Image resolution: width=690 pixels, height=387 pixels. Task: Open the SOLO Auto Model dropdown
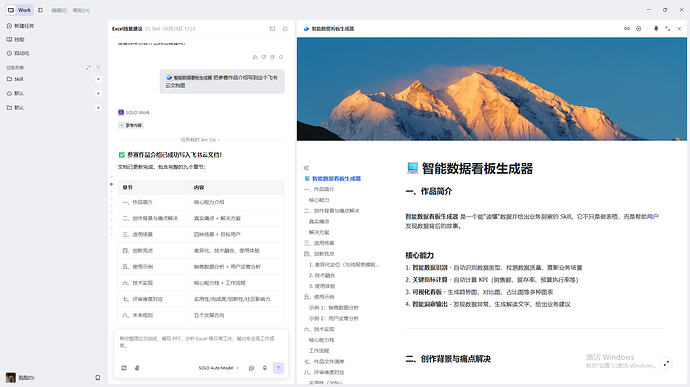pos(219,368)
